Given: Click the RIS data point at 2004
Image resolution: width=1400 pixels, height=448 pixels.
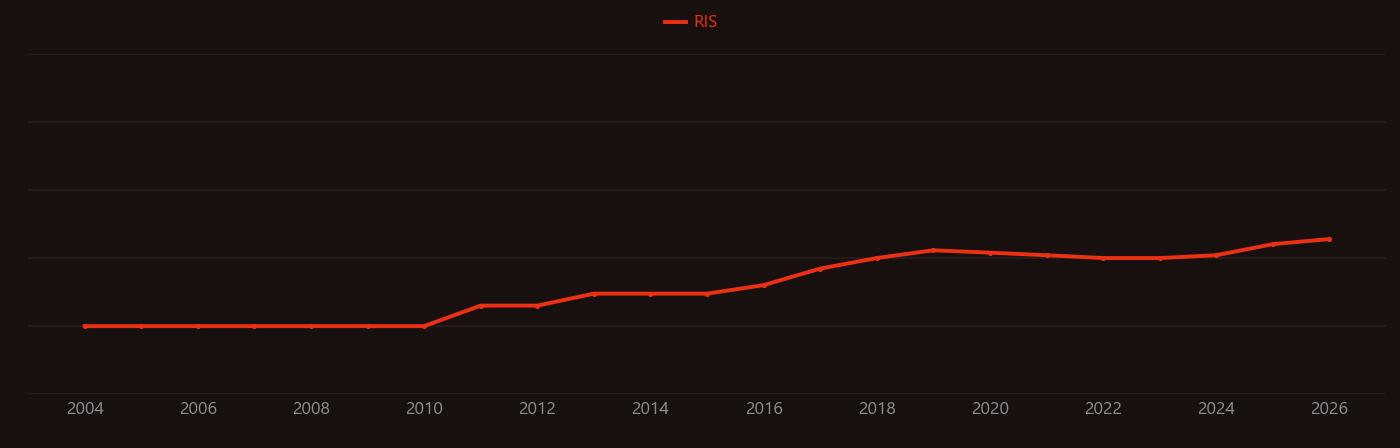Looking at the screenshot, I should (85, 326).
